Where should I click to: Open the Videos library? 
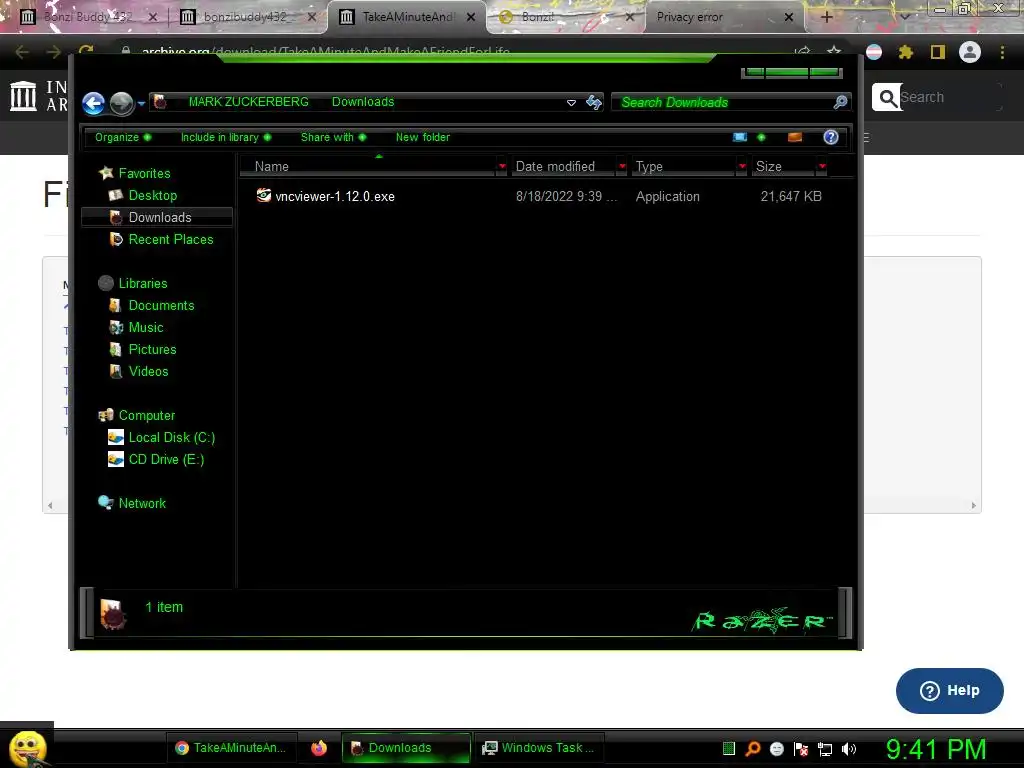(x=148, y=372)
